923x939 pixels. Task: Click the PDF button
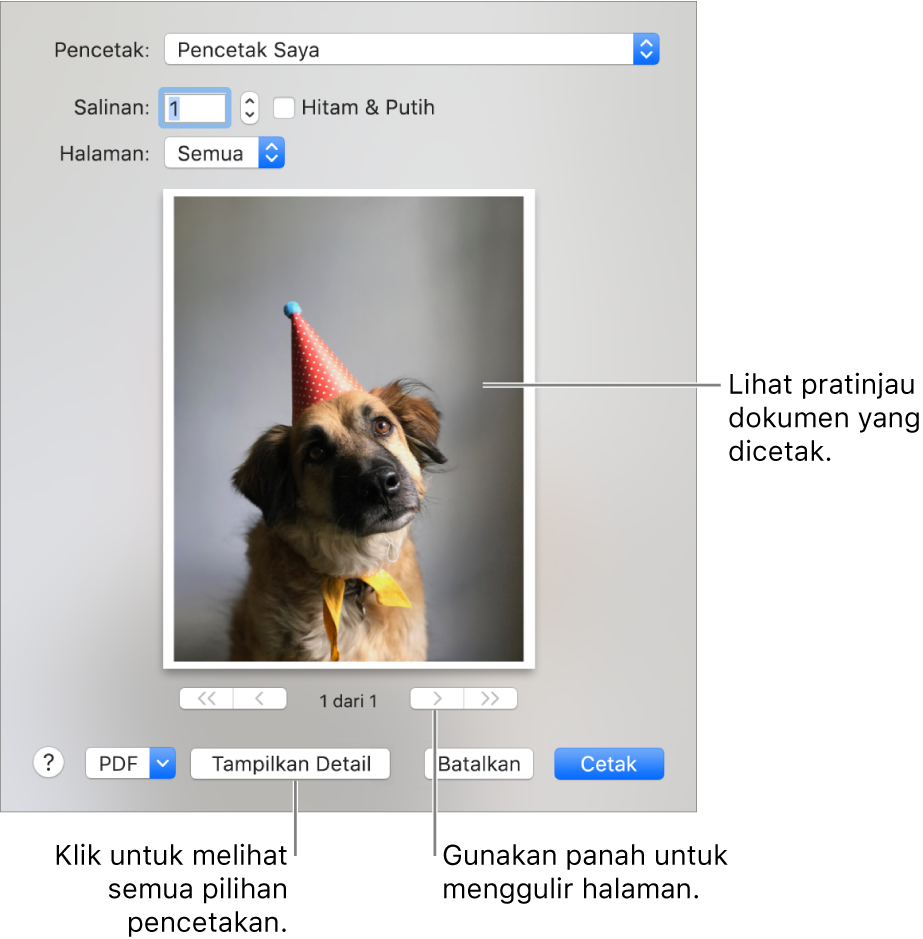click(x=118, y=763)
